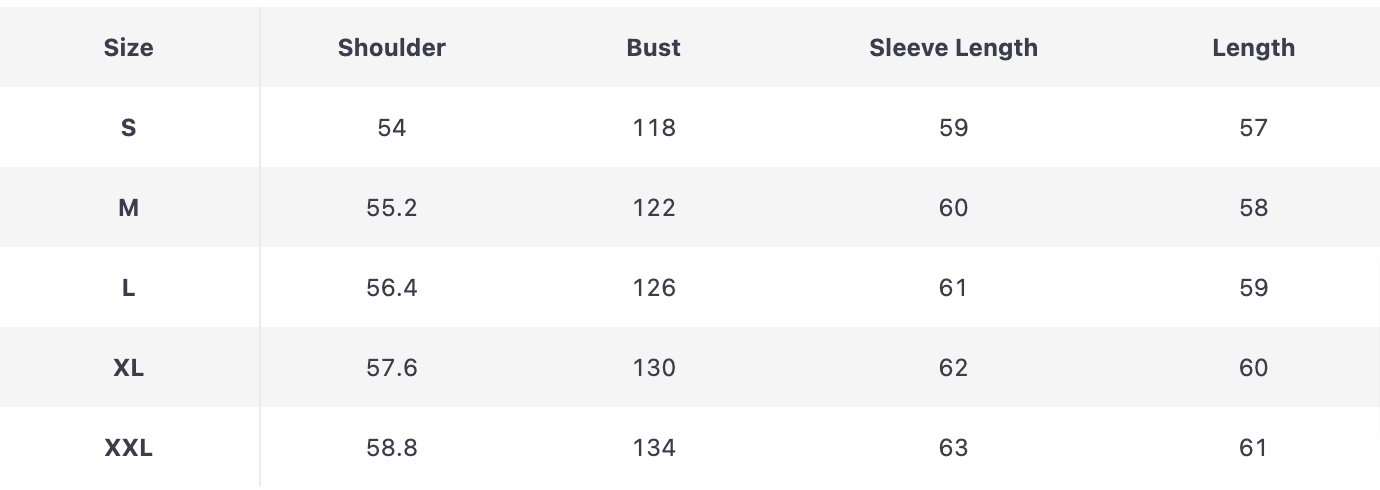The height and width of the screenshot is (490, 1380).
Task: Select the XL size row label
Action: 128,368
